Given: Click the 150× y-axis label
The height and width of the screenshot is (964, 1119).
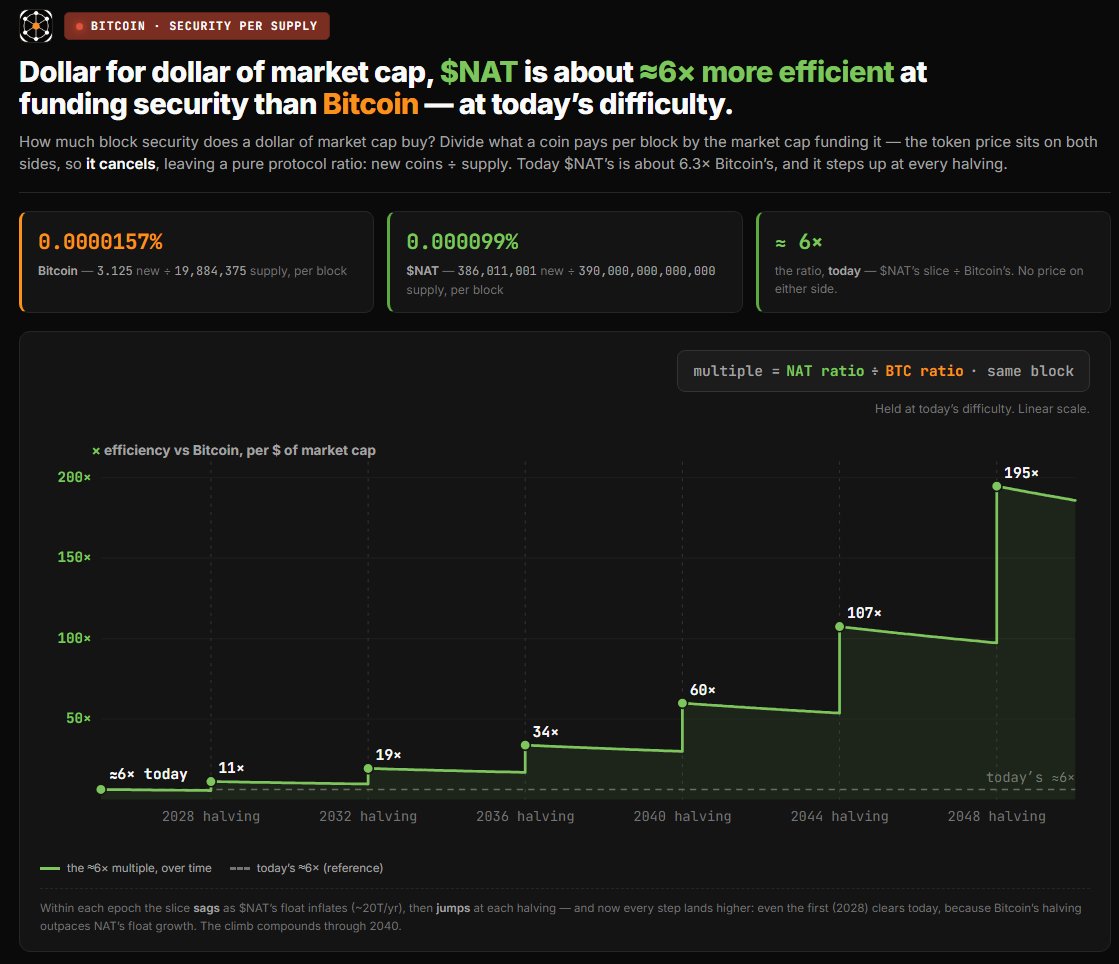Looking at the screenshot, I should (x=74, y=557).
